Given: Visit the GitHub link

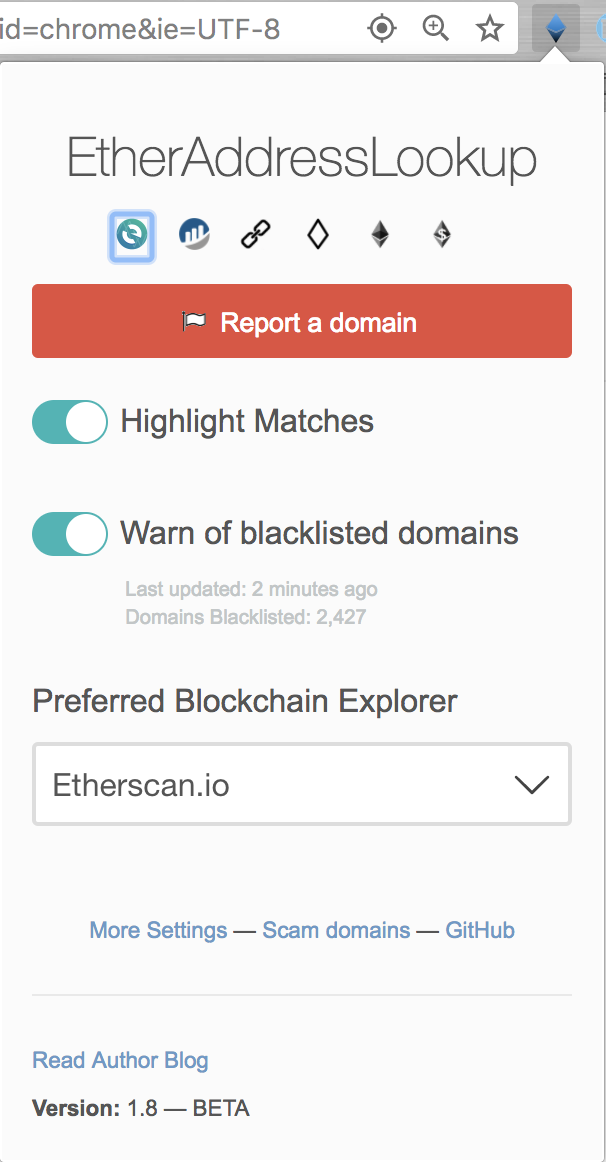Looking at the screenshot, I should pyautogui.click(x=480, y=930).
